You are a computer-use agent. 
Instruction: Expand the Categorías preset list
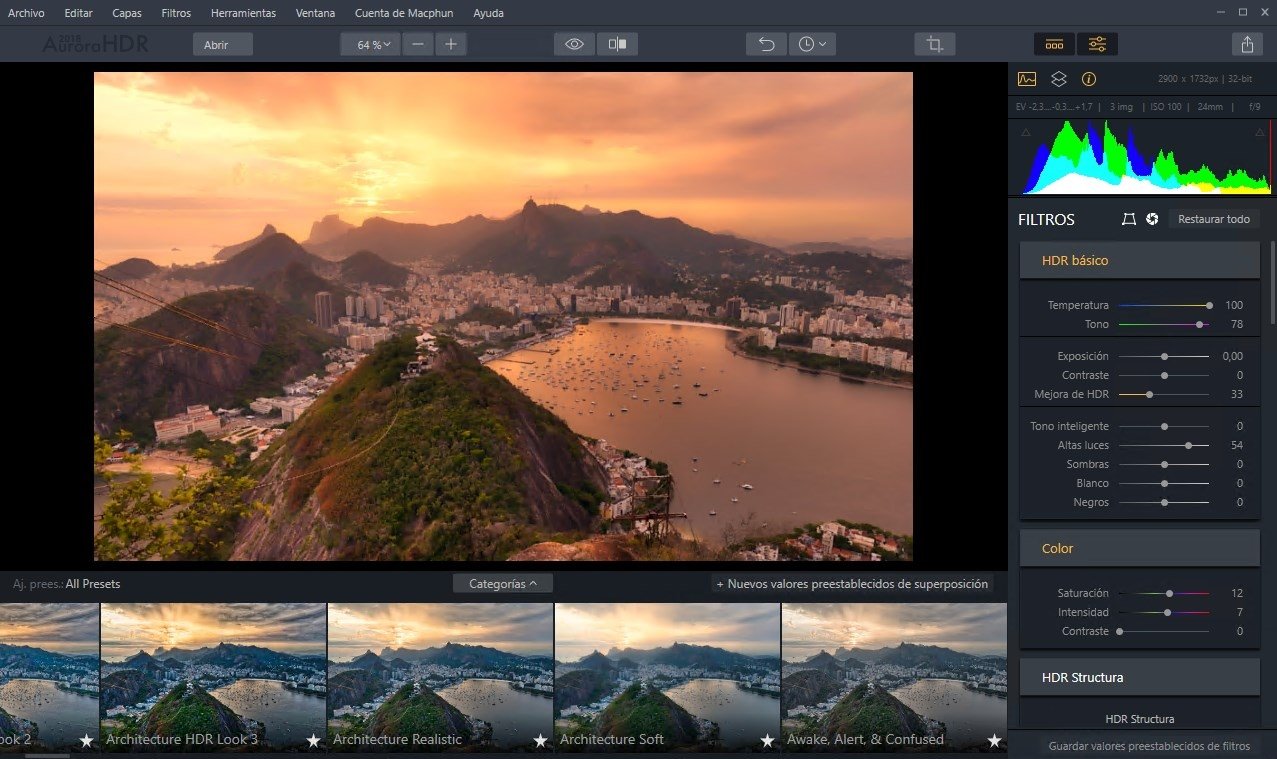(502, 583)
